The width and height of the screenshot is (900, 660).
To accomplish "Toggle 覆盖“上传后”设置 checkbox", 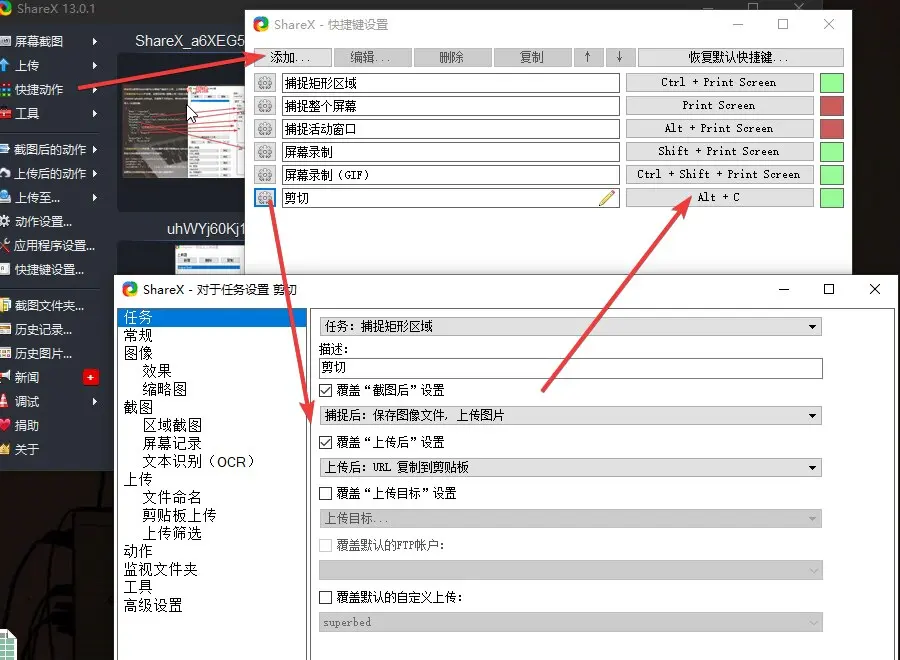I will tap(325, 442).
